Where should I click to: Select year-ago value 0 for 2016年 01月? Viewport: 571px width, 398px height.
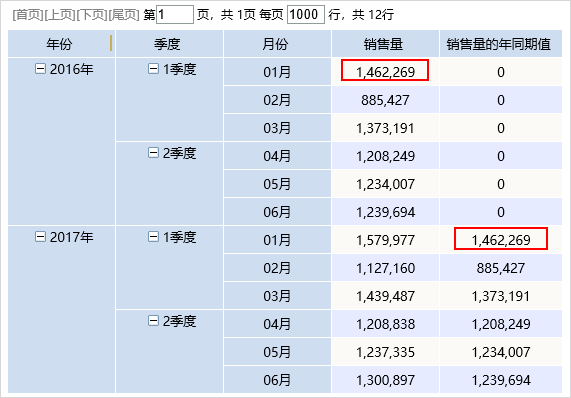(x=501, y=72)
